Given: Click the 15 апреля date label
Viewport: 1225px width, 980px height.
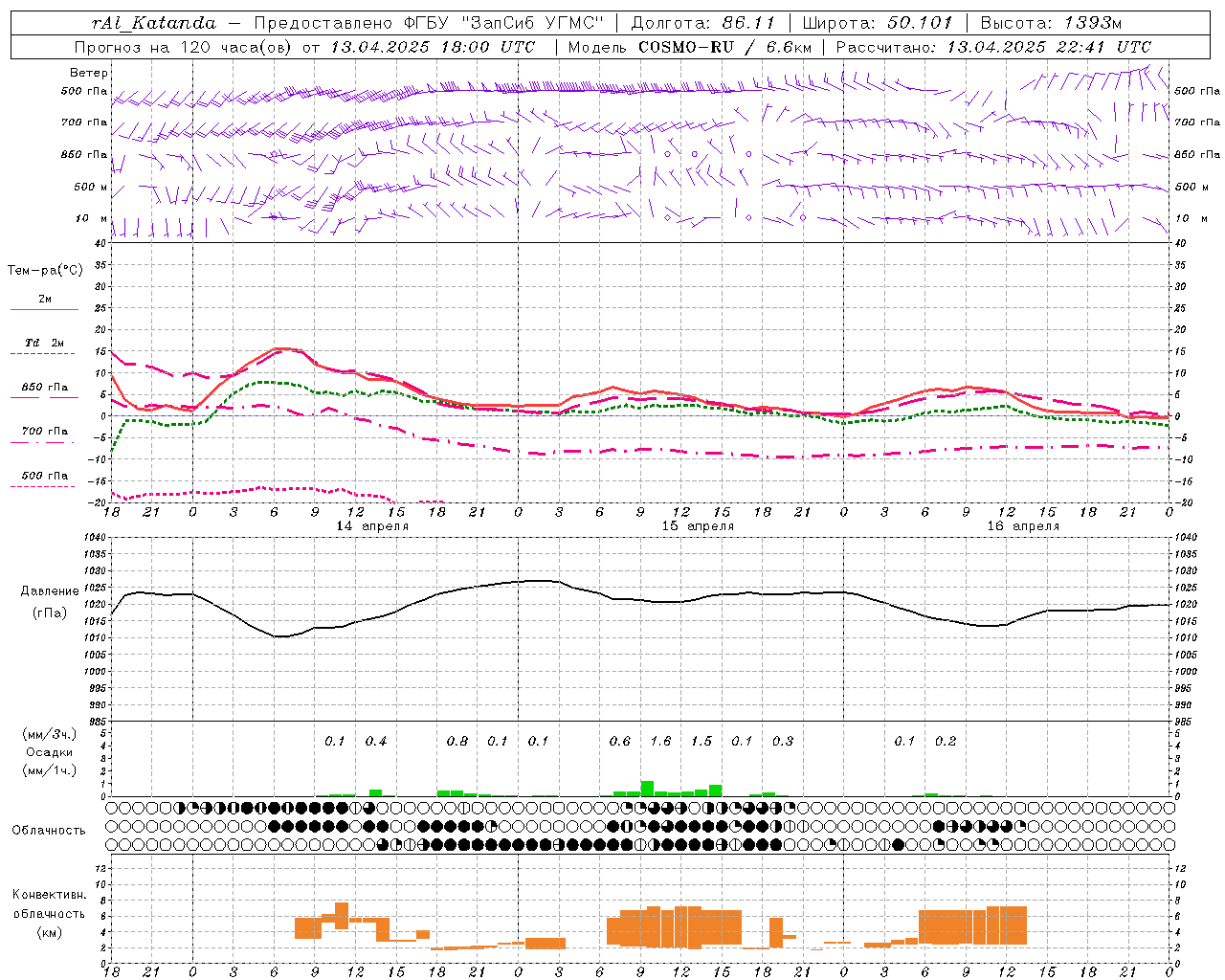Looking at the screenshot, I should click(698, 526).
